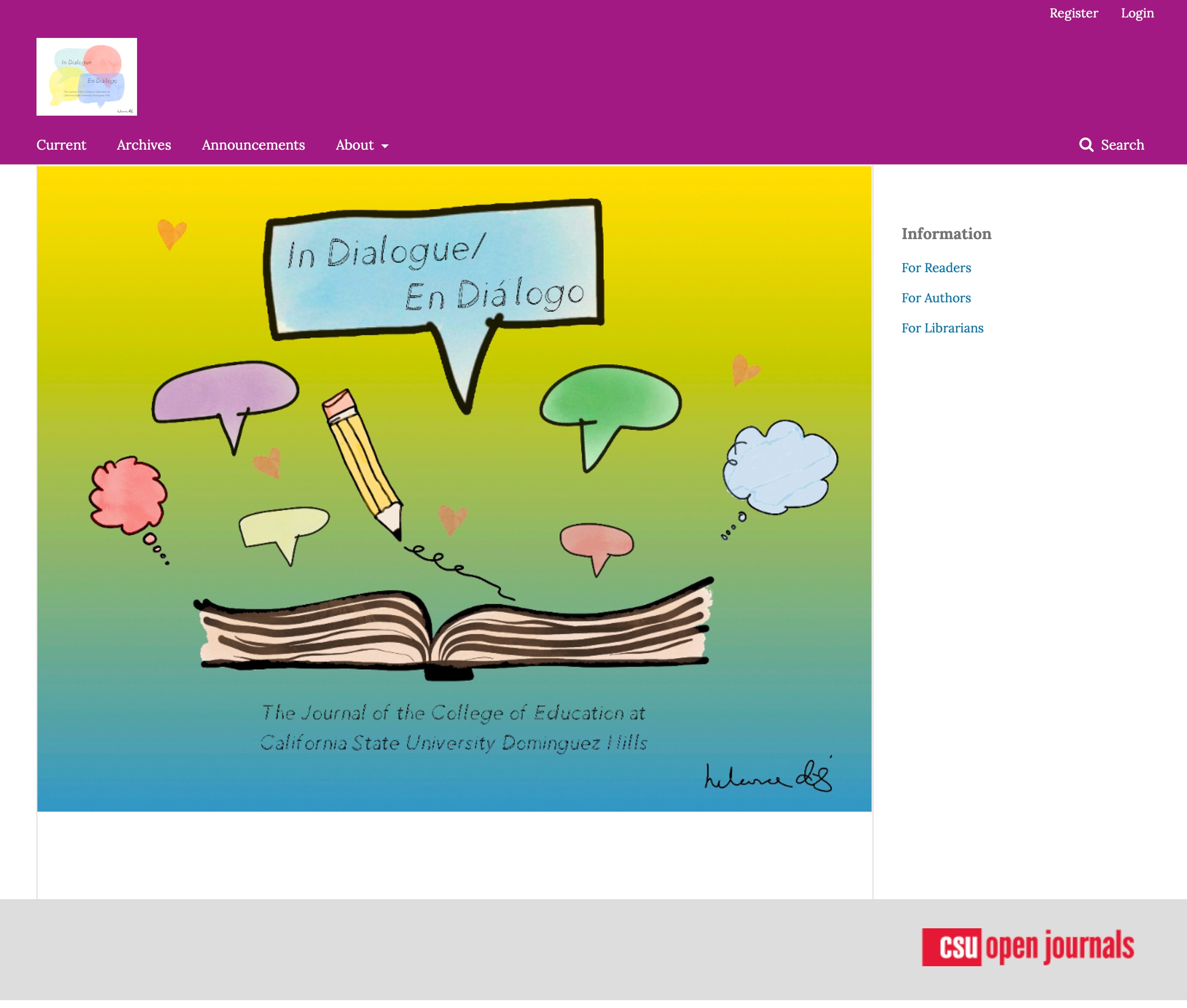Click the Search magnifier icon
The width and height of the screenshot is (1187, 1008).
(x=1086, y=145)
